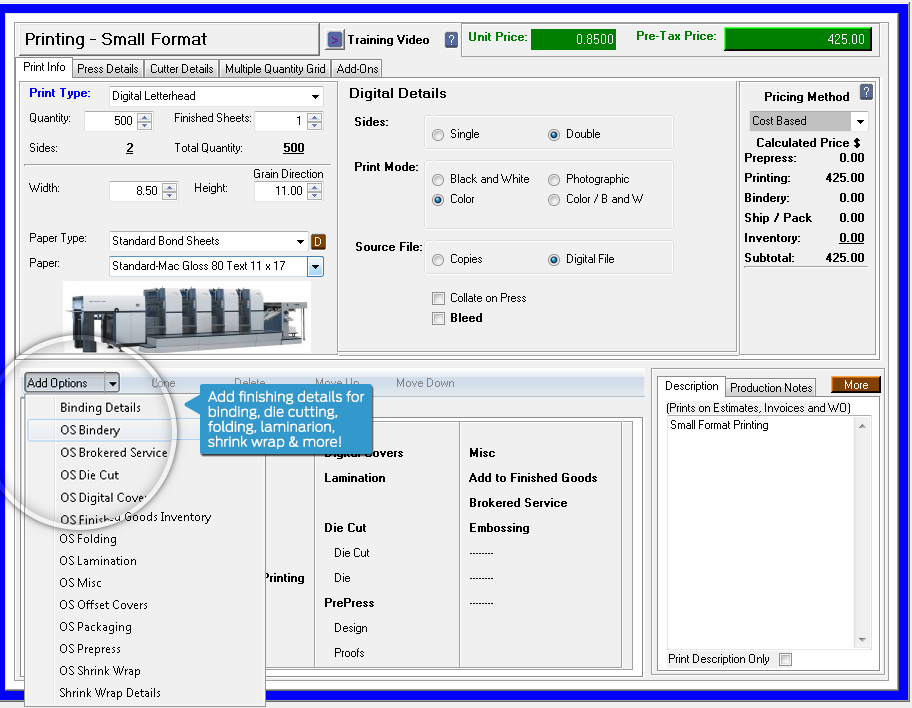Enable the Collate on Press checkbox

[438, 298]
